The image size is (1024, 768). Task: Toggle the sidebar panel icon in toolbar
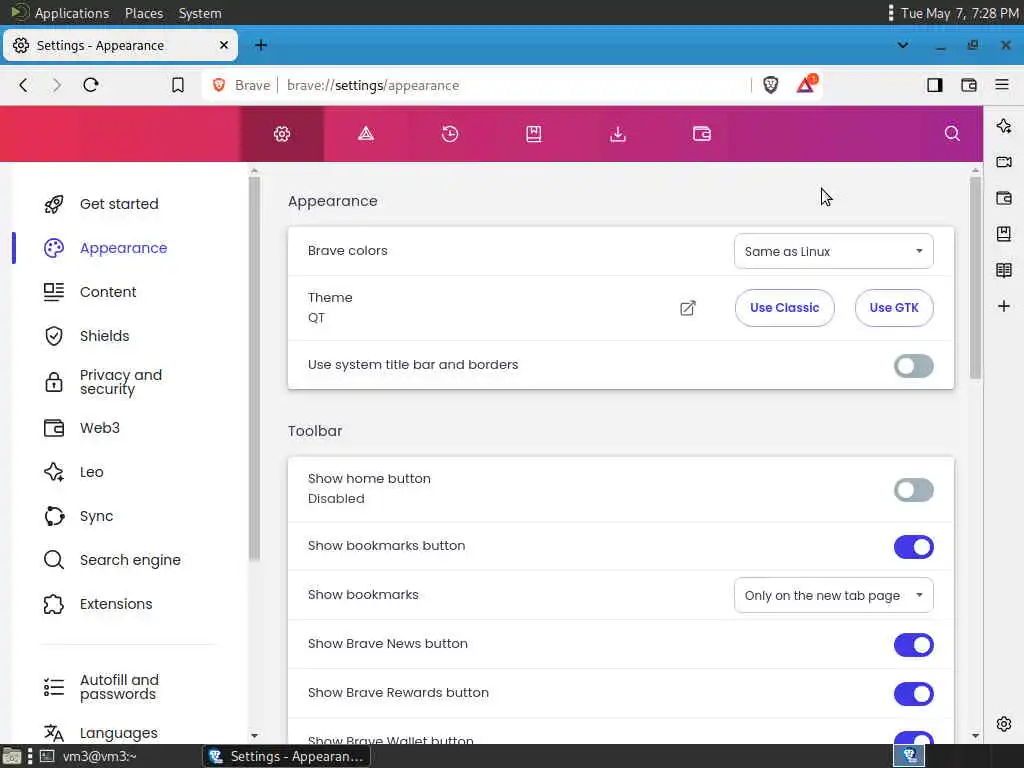[935, 85]
